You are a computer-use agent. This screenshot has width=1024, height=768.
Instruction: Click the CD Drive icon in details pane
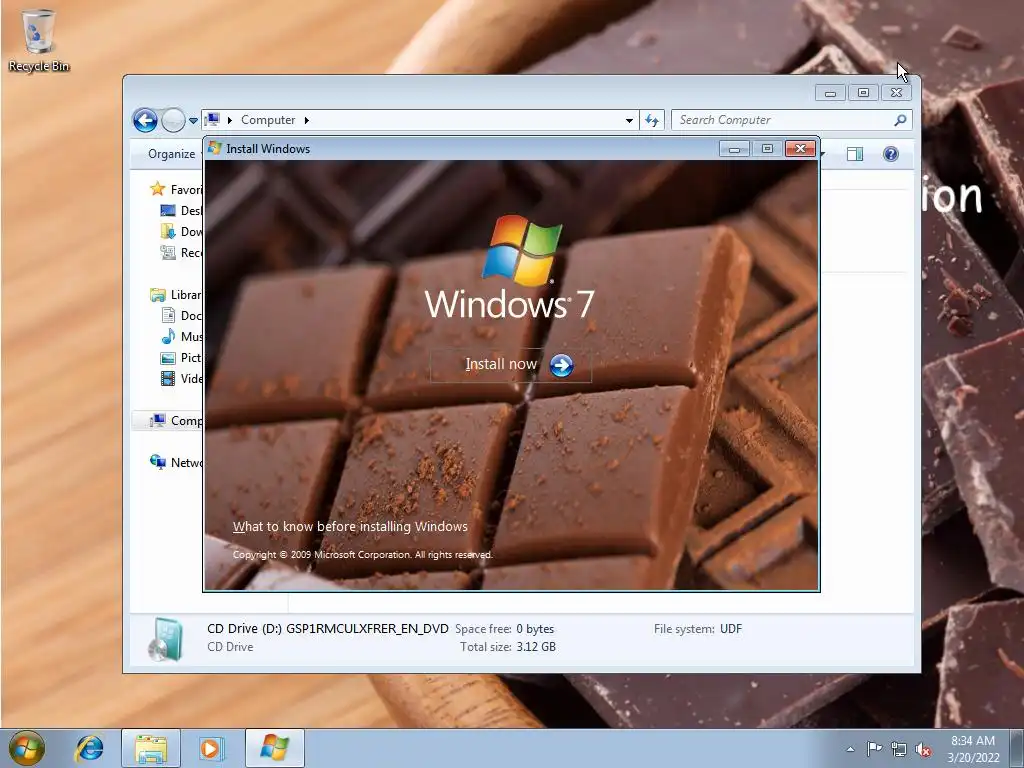[x=166, y=639]
